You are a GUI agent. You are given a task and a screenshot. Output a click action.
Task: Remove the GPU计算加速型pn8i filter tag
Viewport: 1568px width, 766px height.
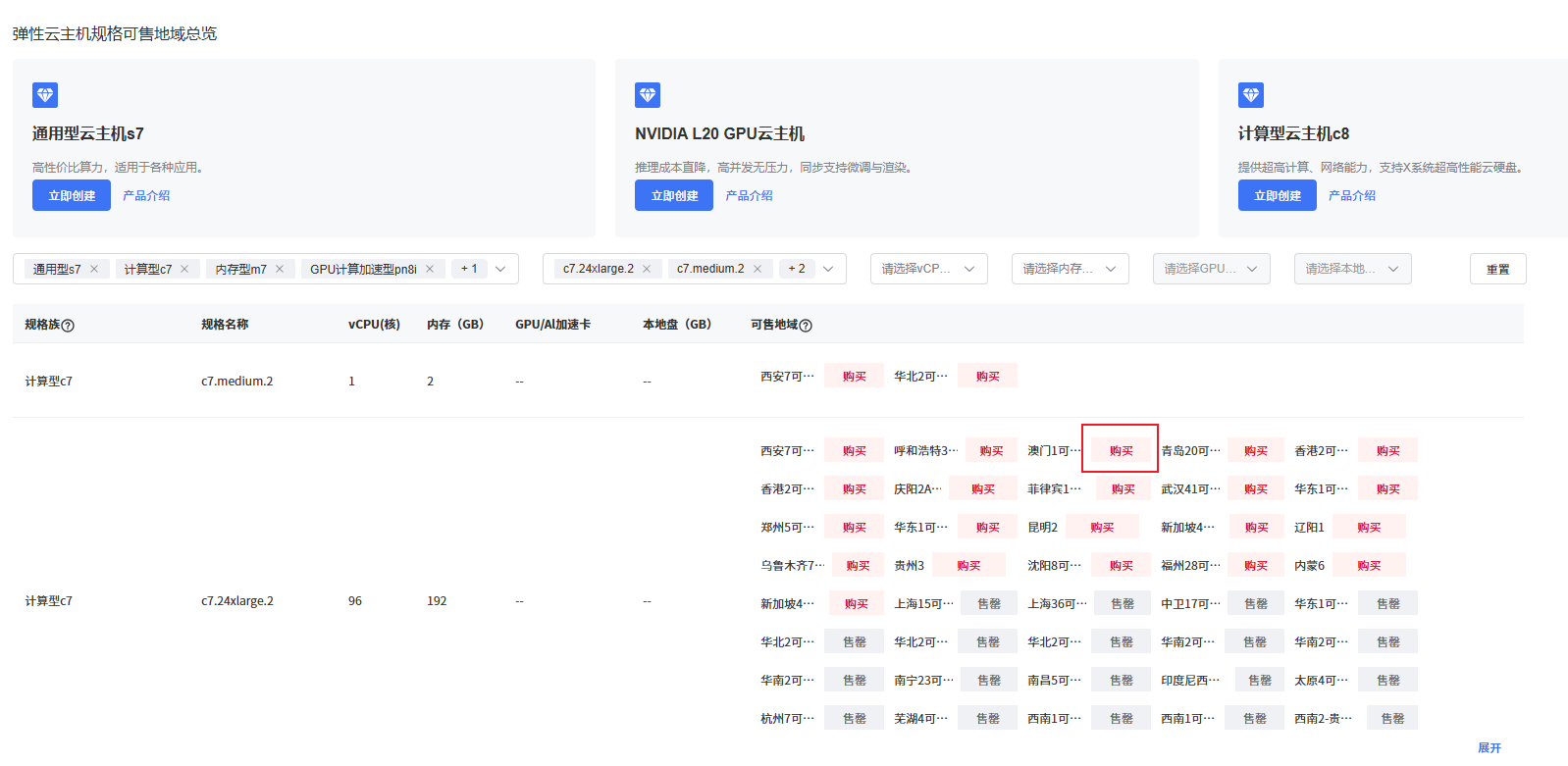click(x=430, y=269)
